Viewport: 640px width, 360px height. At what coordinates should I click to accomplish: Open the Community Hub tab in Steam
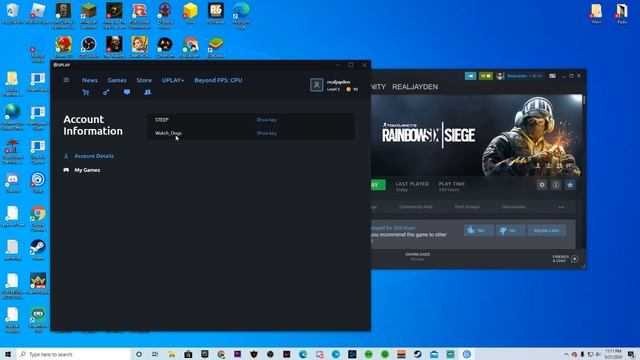click(x=416, y=207)
